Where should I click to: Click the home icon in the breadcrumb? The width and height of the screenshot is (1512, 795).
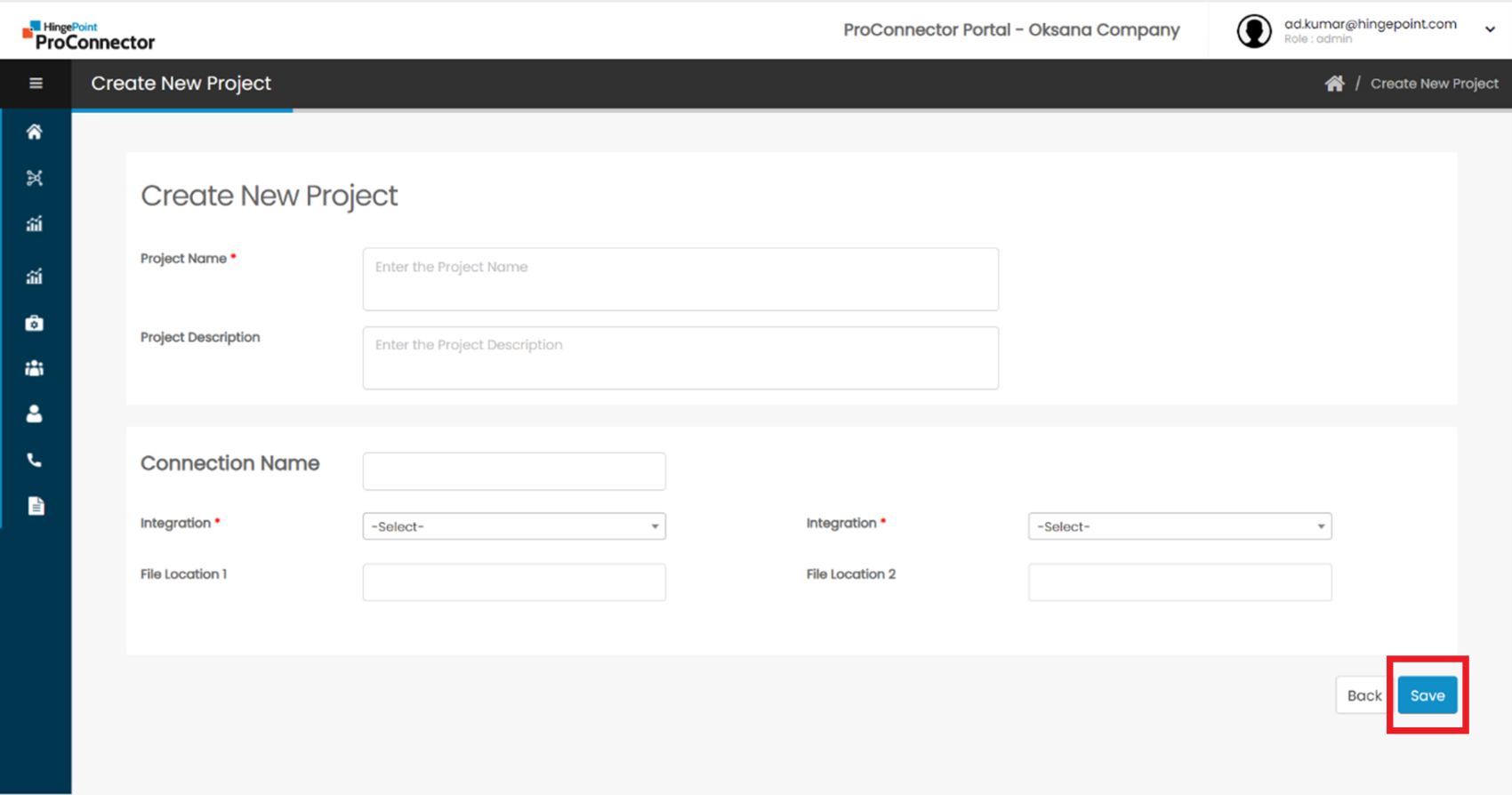[x=1334, y=84]
